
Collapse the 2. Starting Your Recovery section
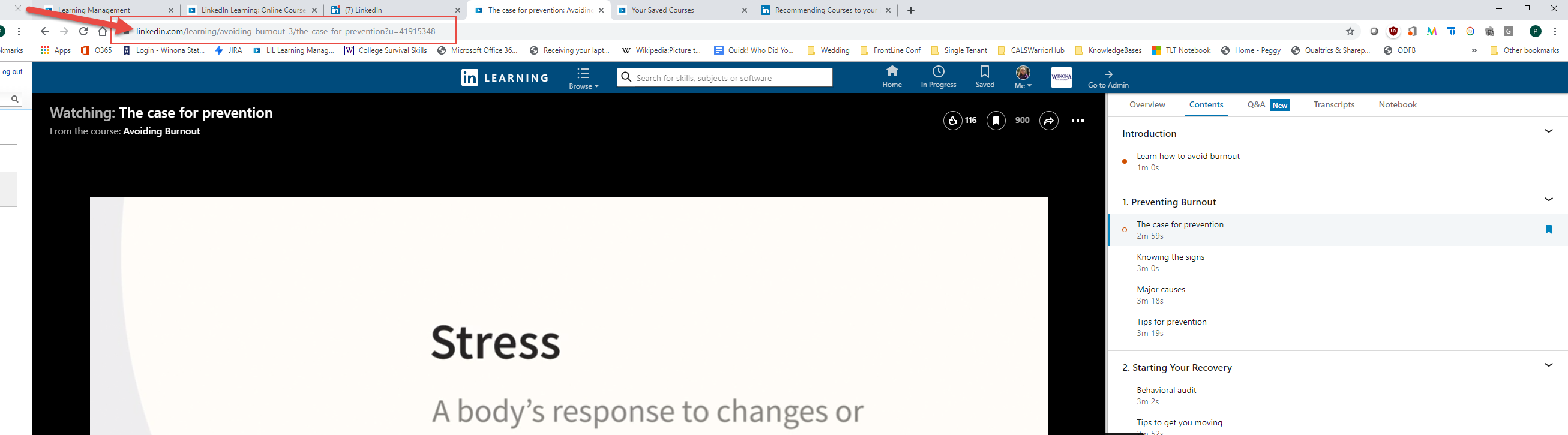point(1548,365)
